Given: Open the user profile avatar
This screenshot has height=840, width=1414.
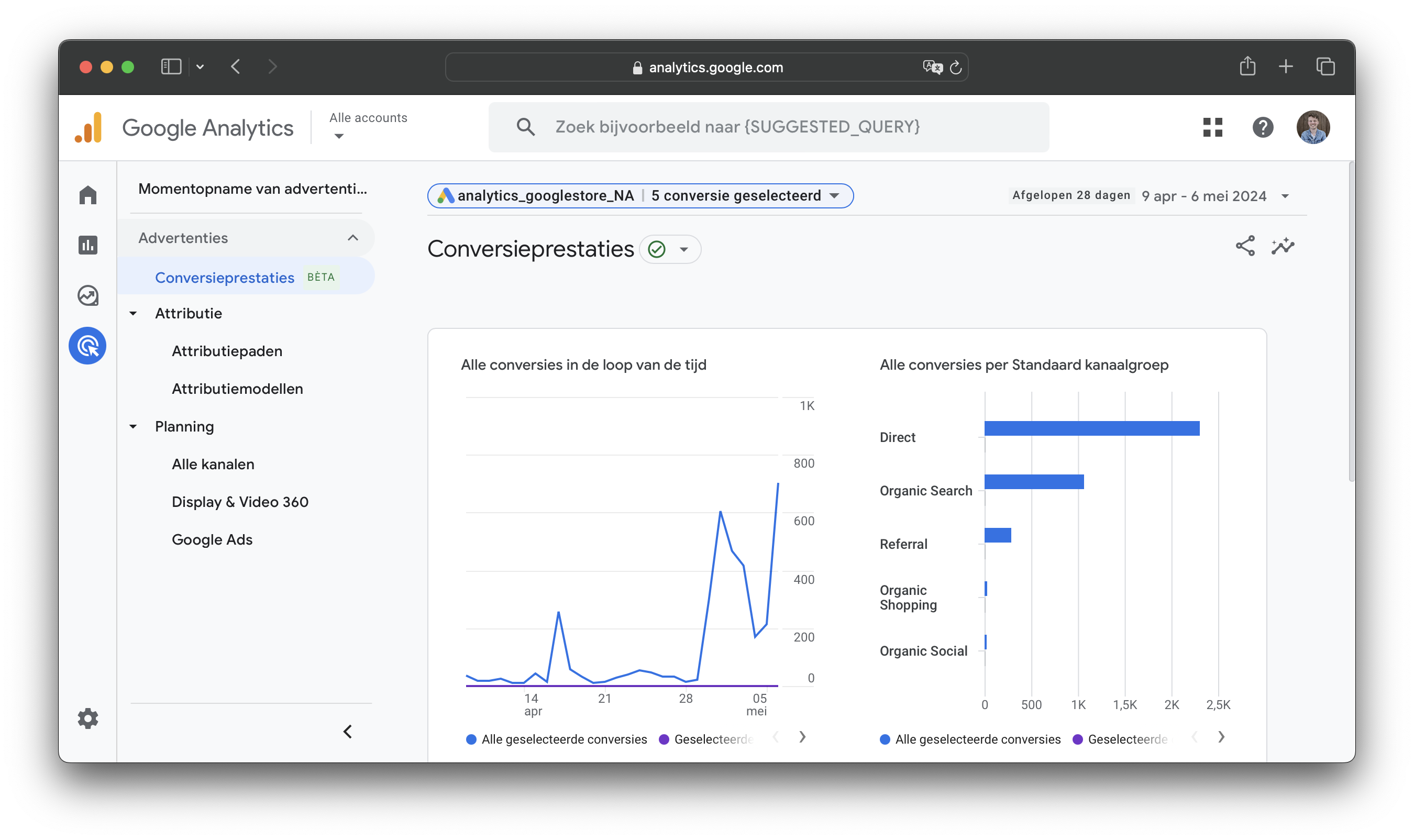Looking at the screenshot, I should (1313, 127).
